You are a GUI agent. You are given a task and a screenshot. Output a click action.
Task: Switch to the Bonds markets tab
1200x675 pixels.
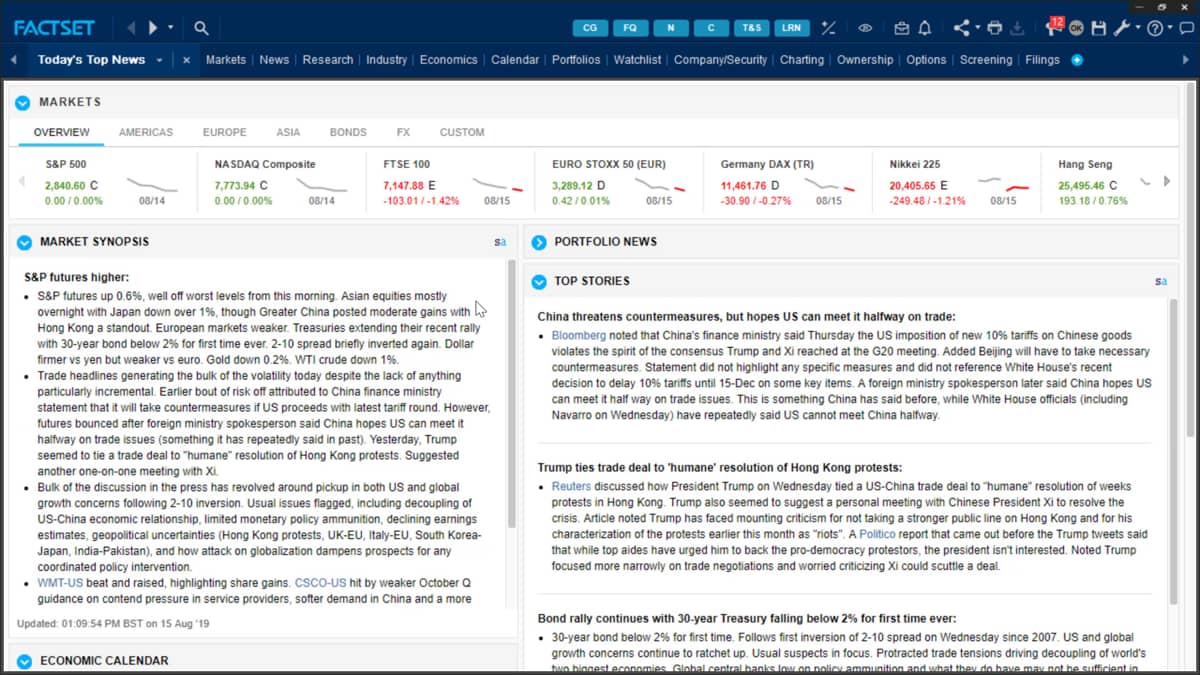(x=348, y=132)
